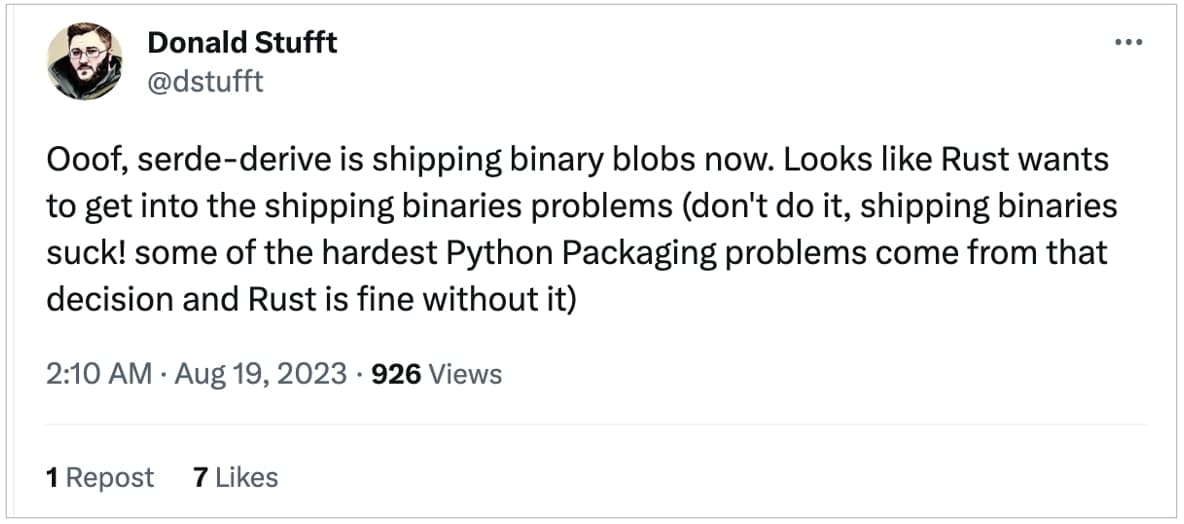
Task: Click the 926 view count number
Action: [x=397, y=374]
